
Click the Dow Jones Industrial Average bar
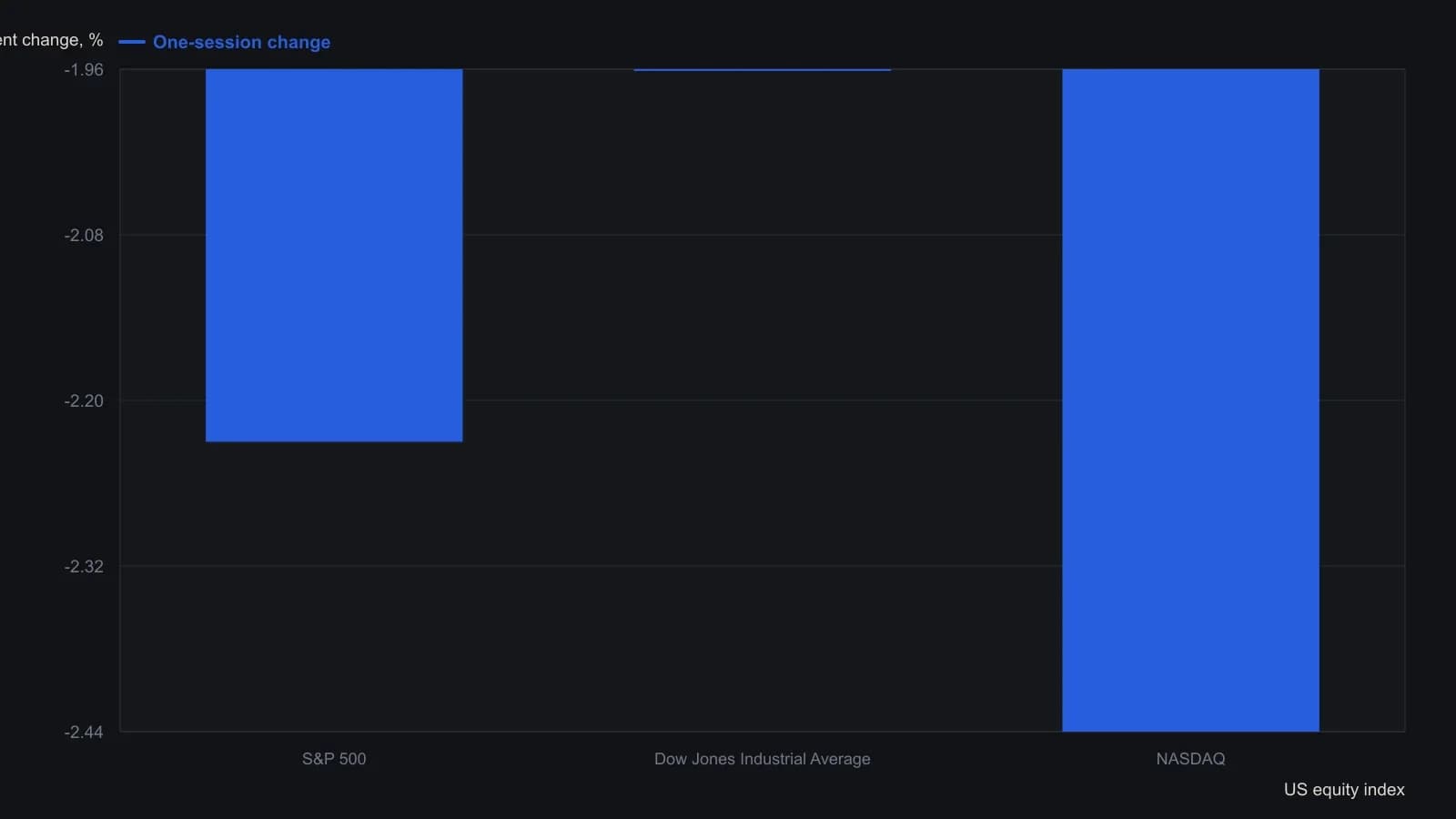763,69
